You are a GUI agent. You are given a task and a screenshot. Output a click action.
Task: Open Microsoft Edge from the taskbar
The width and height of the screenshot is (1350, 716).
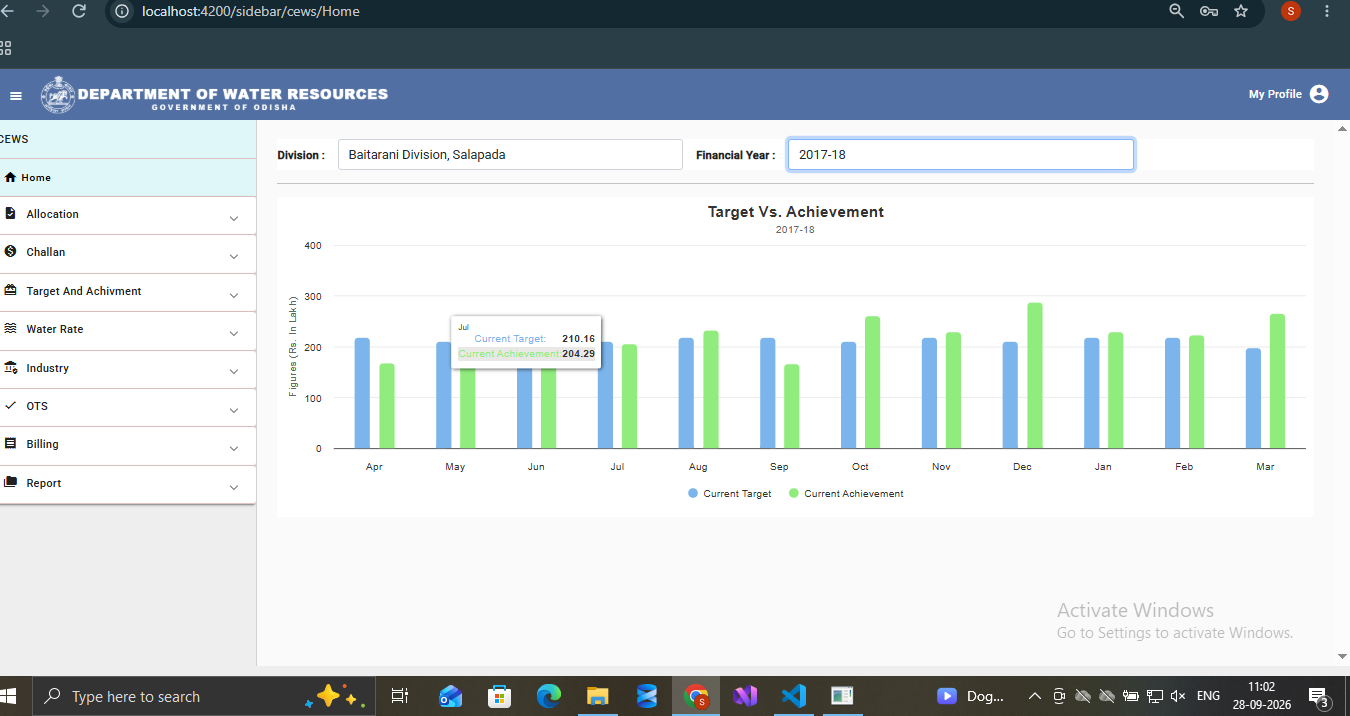(549, 696)
